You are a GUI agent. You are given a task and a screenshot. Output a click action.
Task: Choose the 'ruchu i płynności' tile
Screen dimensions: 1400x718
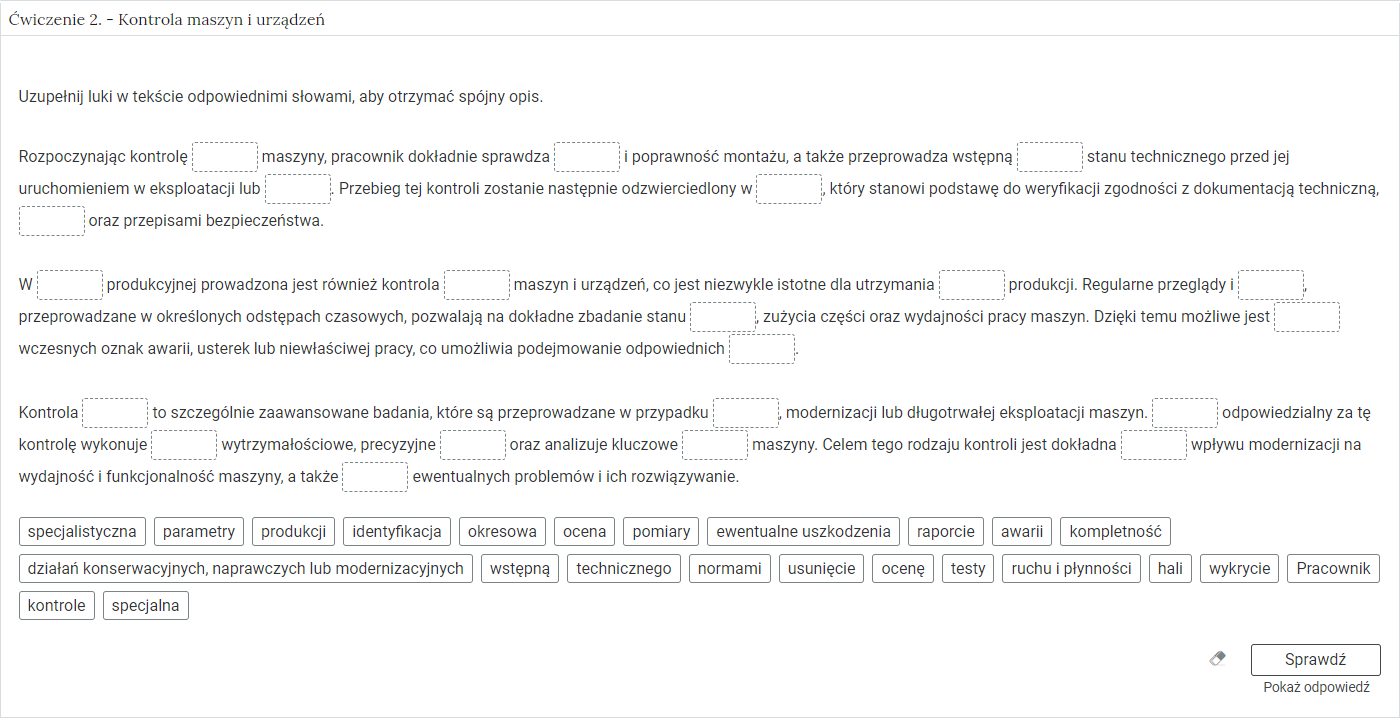pos(1071,569)
